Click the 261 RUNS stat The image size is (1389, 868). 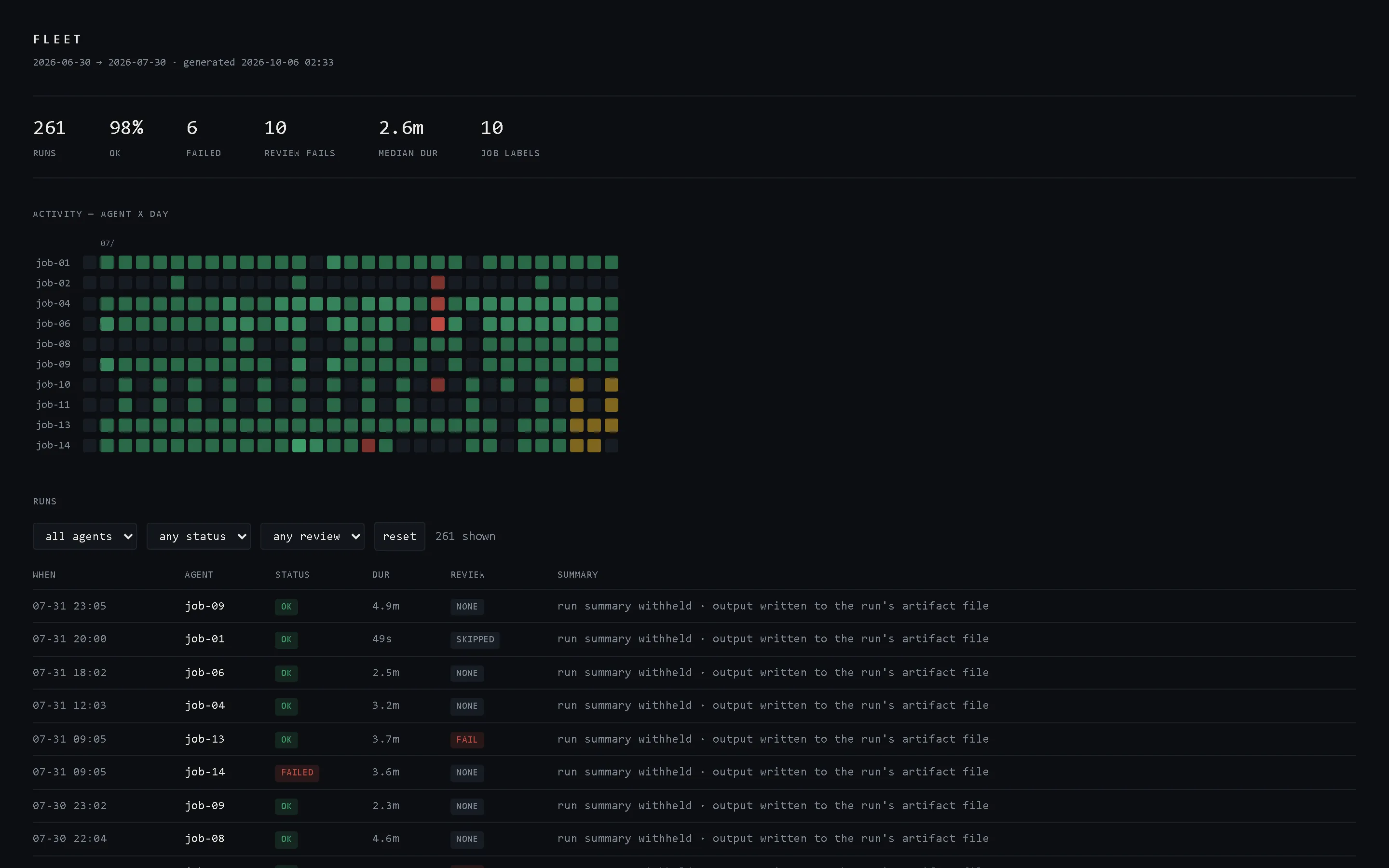click(49, 138)
